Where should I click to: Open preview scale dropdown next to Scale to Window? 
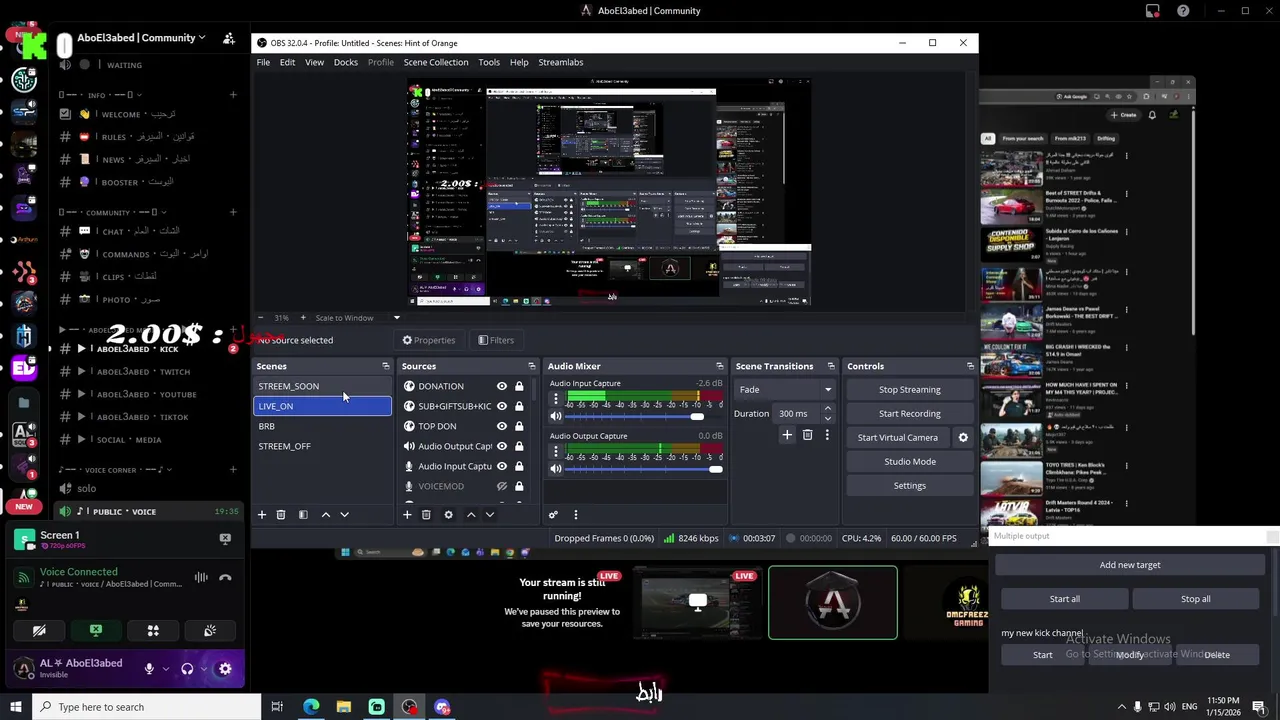(x=396, y=318)
